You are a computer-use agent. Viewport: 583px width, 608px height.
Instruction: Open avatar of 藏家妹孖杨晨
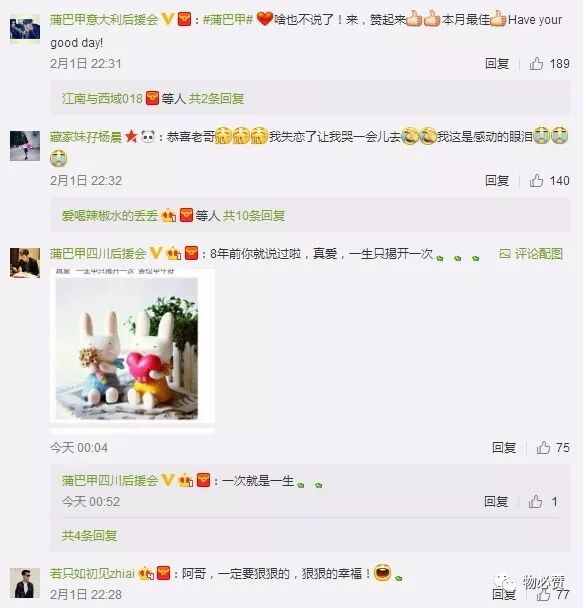coord(25,146)
